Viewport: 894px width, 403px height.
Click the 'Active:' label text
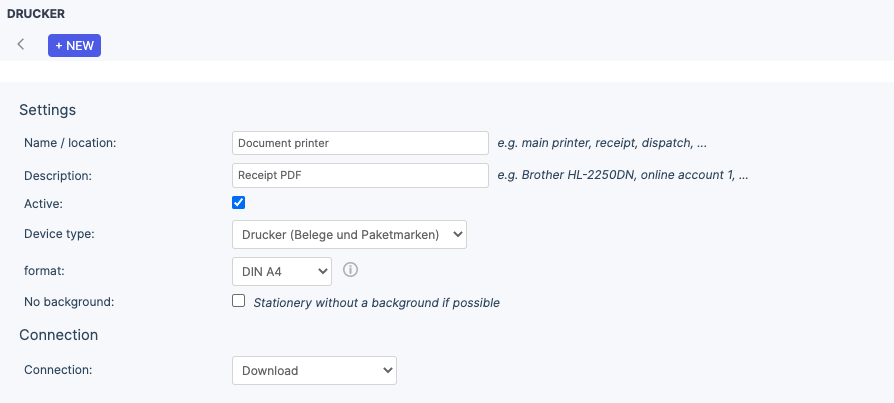click(43, 204)
